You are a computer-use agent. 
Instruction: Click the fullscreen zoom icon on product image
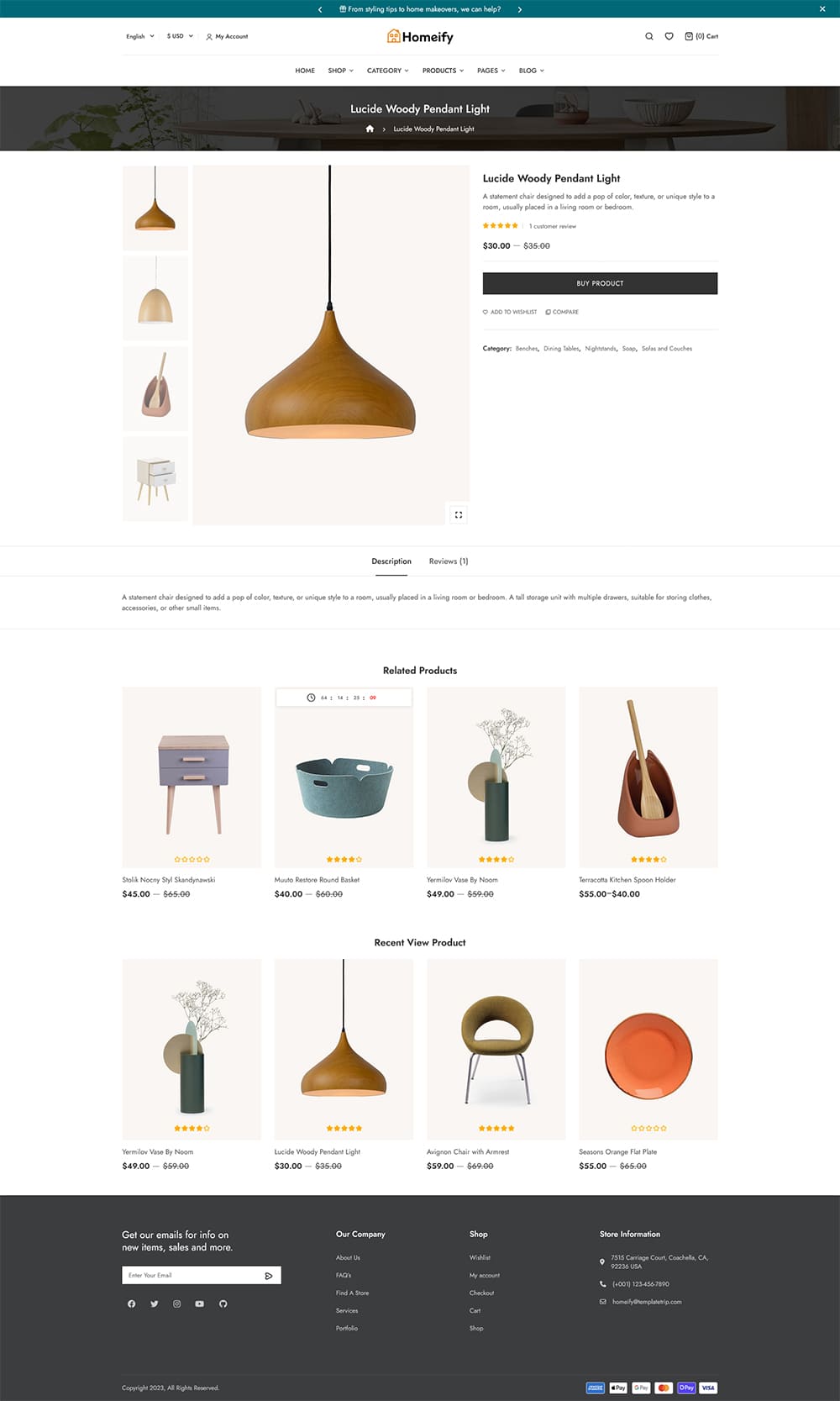[459, 514]
